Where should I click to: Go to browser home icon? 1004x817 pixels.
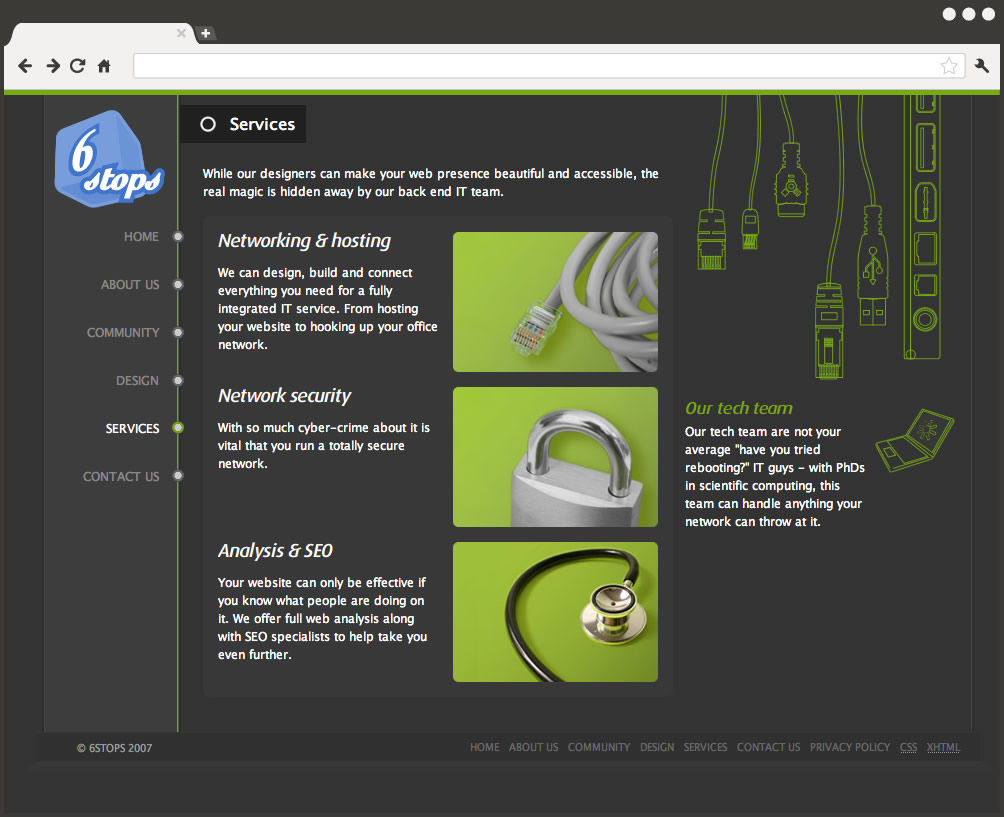(x=104, y=67)
